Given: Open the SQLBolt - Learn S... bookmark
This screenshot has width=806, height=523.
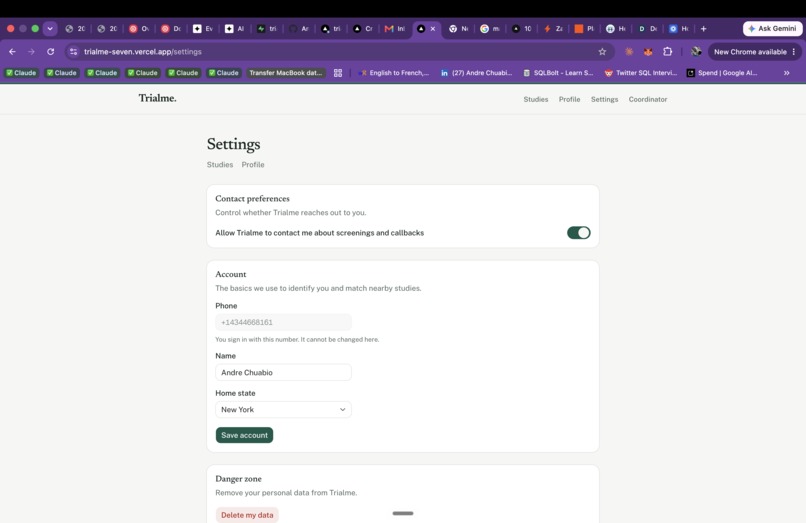Looking at the screenshot, I should 558,73.
